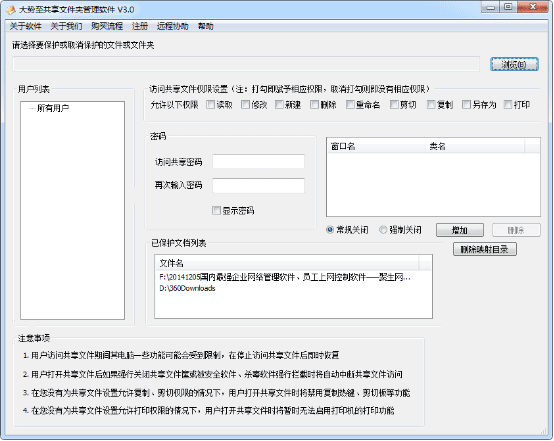The height and width of the screenshot is (441, 554).
Task: Click the 窗口名 column header
Action: tap(377, 146)
